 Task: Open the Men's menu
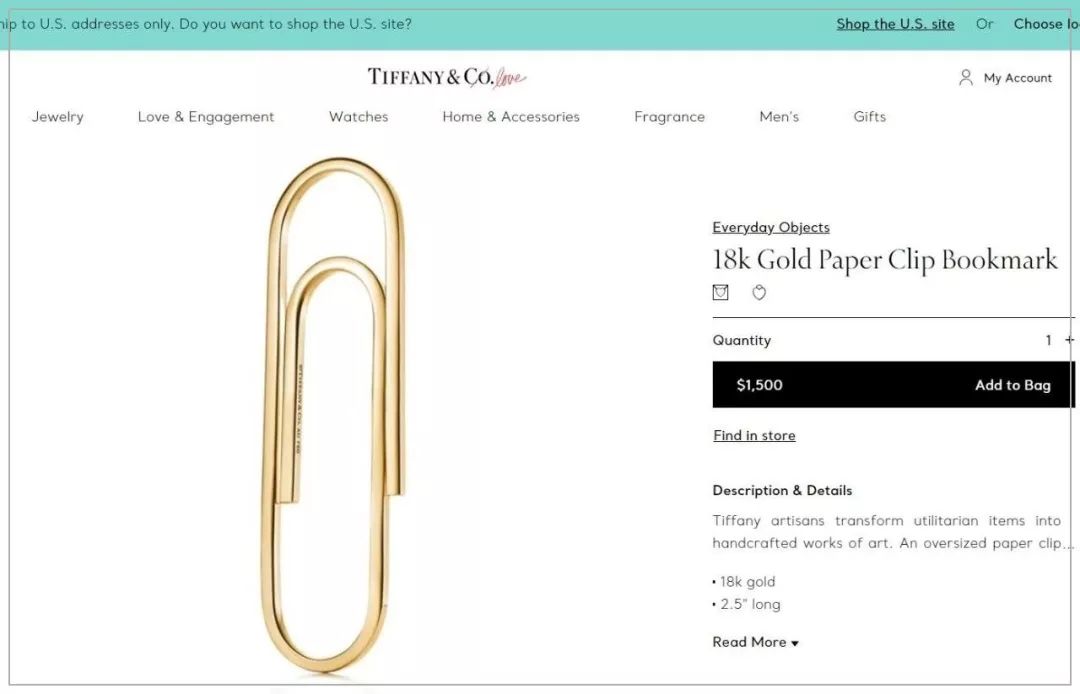pos(779,117)
